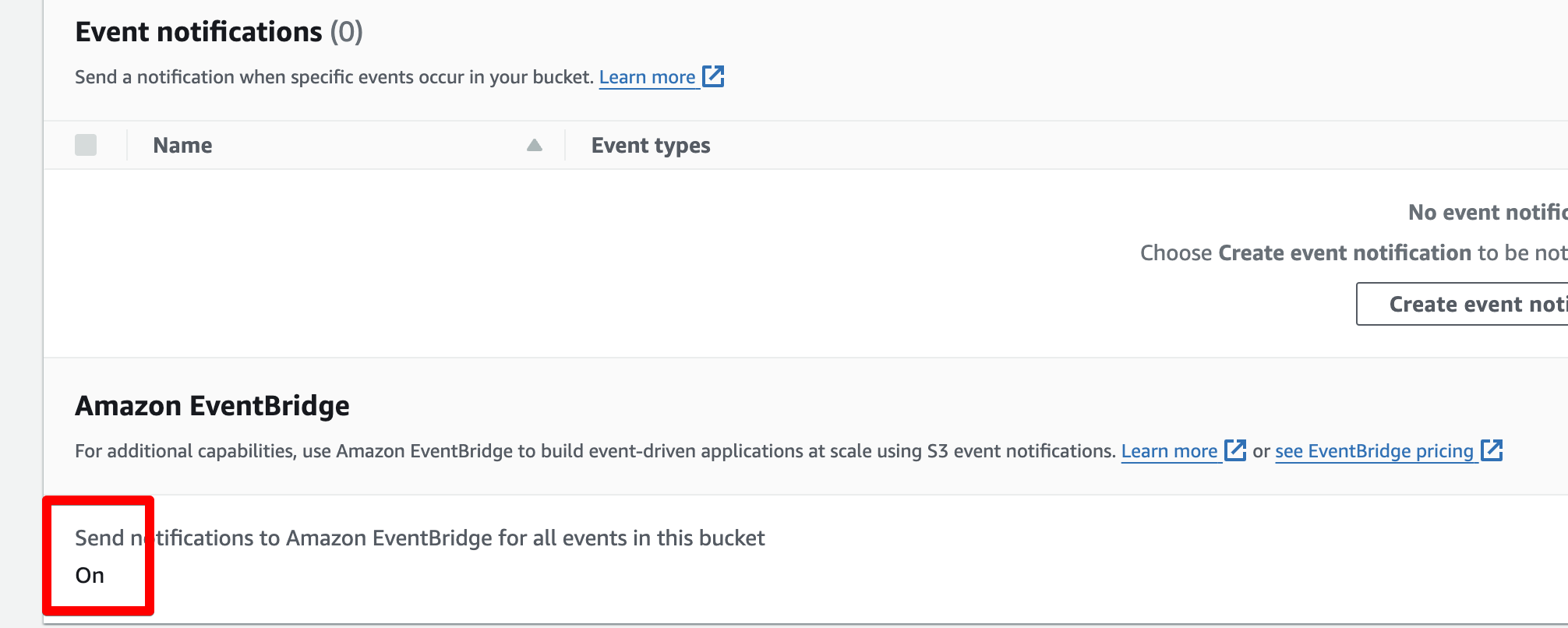
Task: Click the On status value
Action: pos(90,575)
